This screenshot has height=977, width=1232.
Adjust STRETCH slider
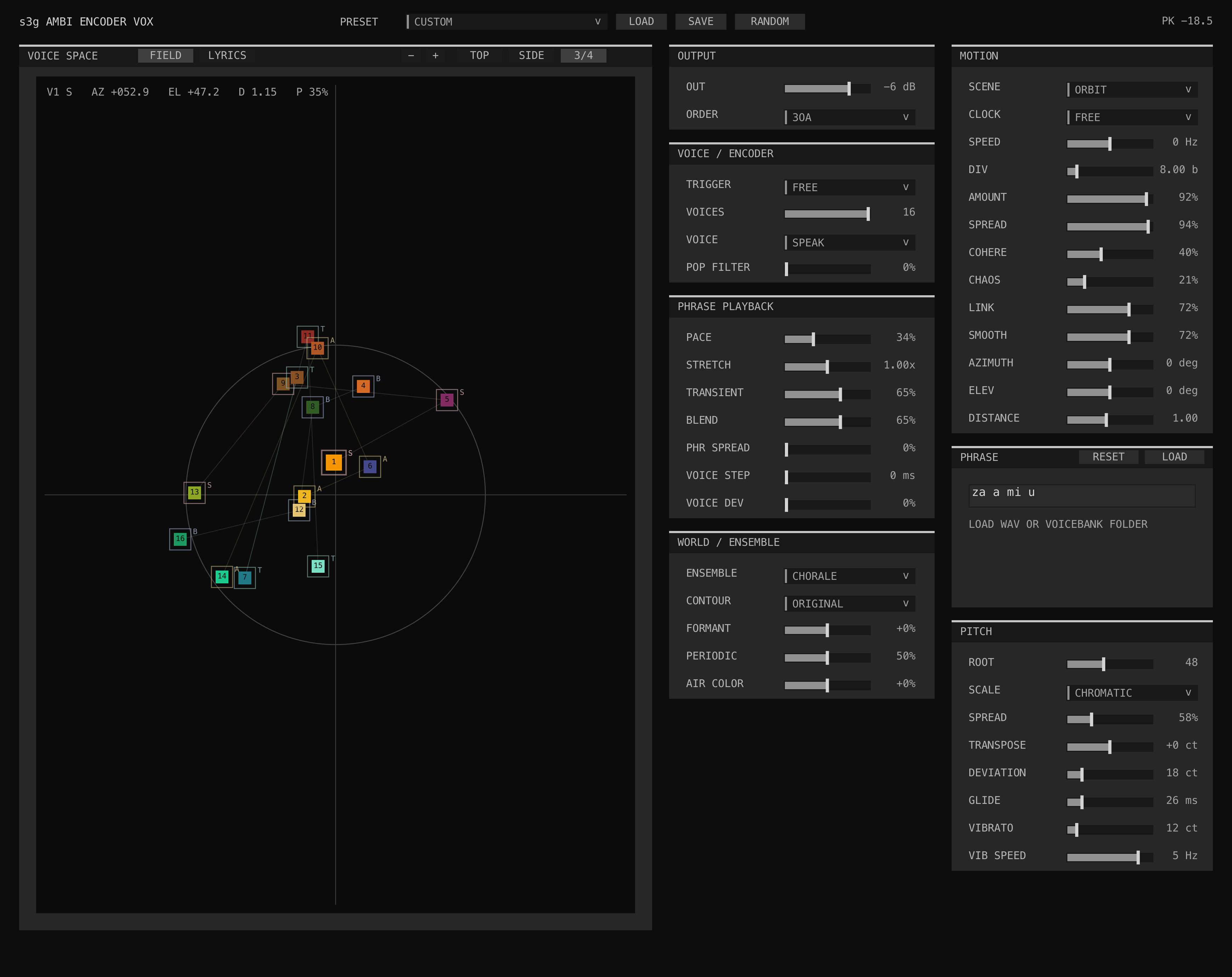(x=827, y=367)
